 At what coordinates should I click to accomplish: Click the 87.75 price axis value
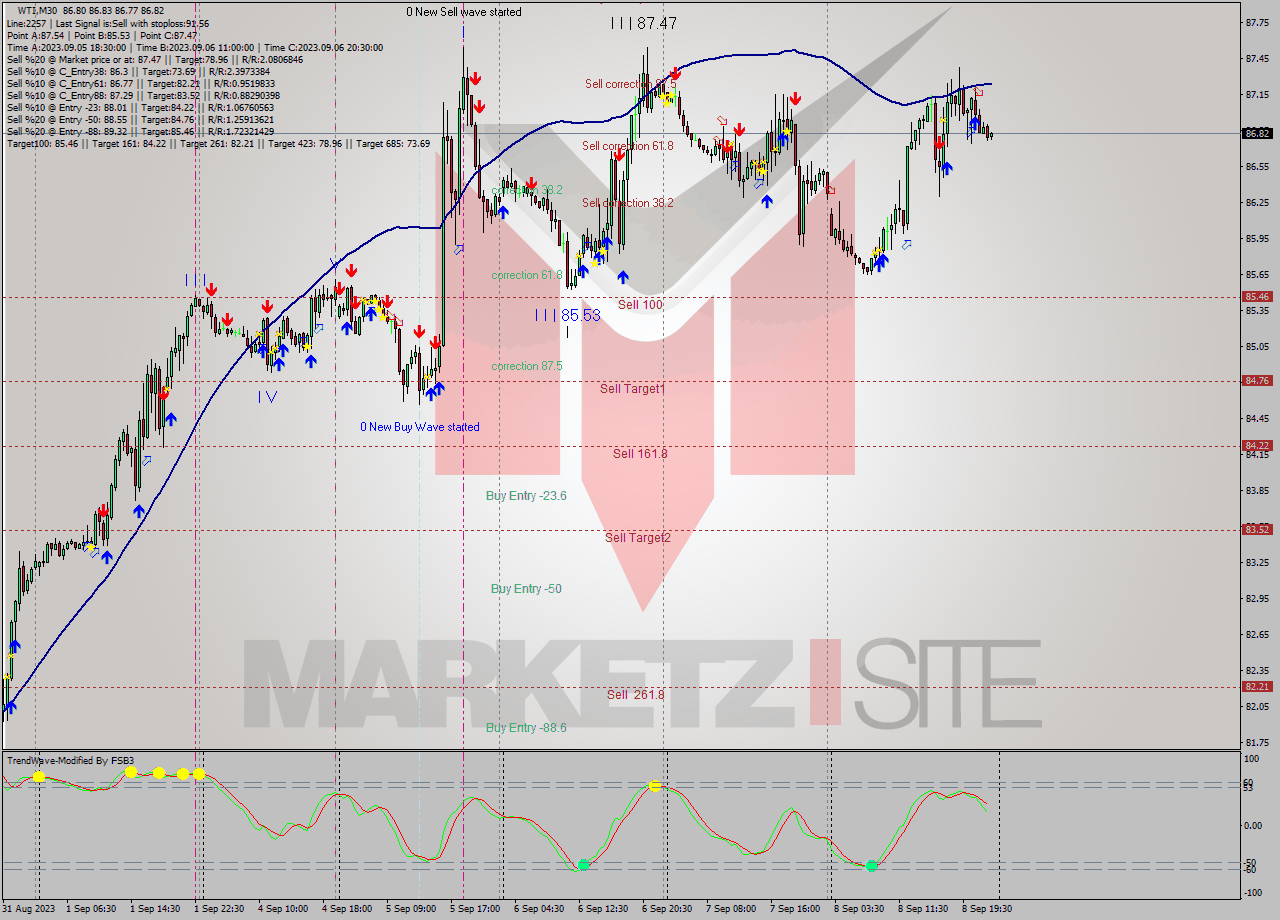(x=1257, y=22)
